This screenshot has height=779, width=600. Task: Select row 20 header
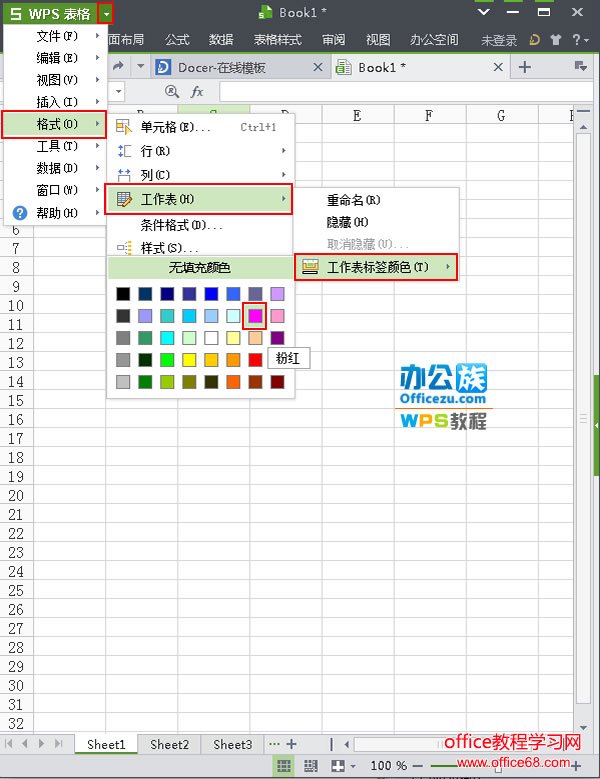pos(16,495)
